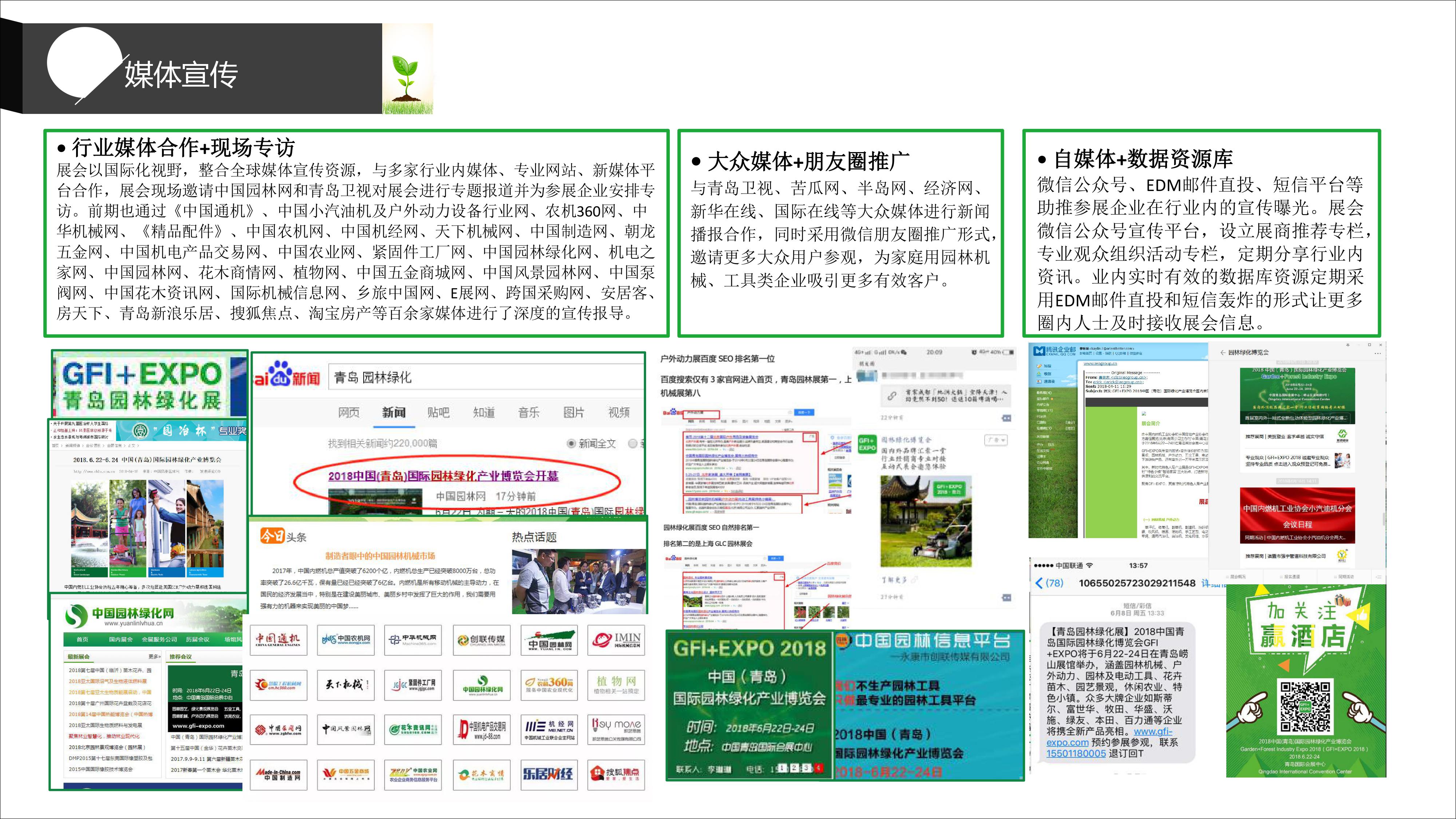Image resolution: width=1456 pixels, height=819 pixels.
Task: Click the 中国五金商城 logo
Action: click(345, 774)
